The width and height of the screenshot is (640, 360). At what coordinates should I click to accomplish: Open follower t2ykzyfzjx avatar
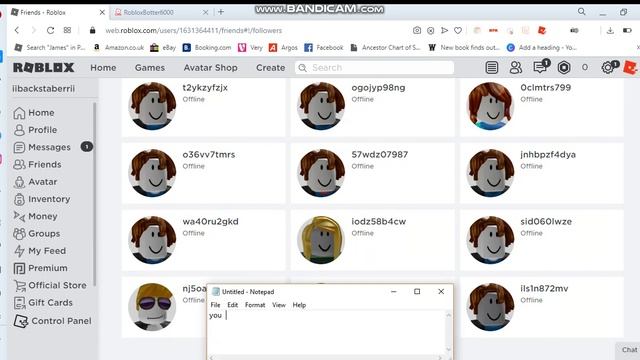(152, 106)
